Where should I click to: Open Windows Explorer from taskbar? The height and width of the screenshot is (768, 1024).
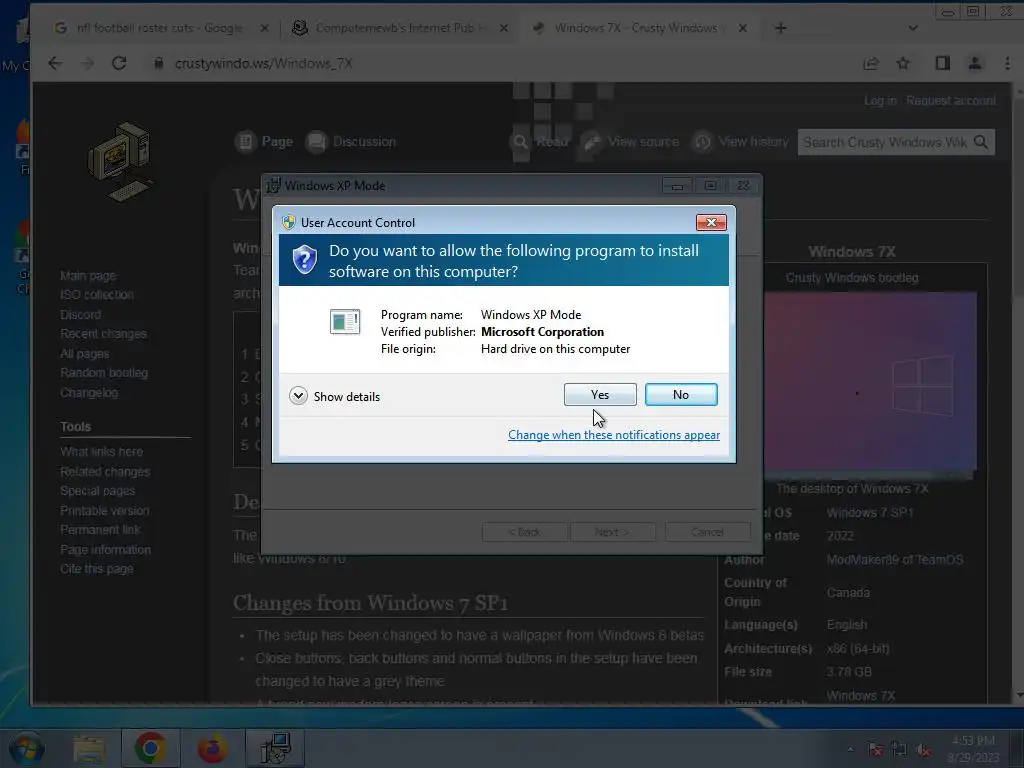pyautogui.click(x=89, y=749)
